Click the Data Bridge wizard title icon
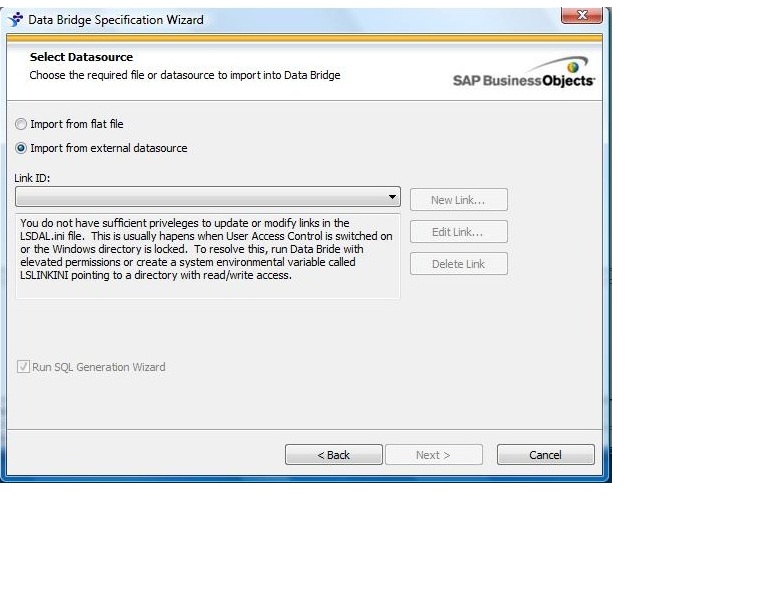This screenshot has height=614, width=768. pyautogui.click(x=16, y=20)
